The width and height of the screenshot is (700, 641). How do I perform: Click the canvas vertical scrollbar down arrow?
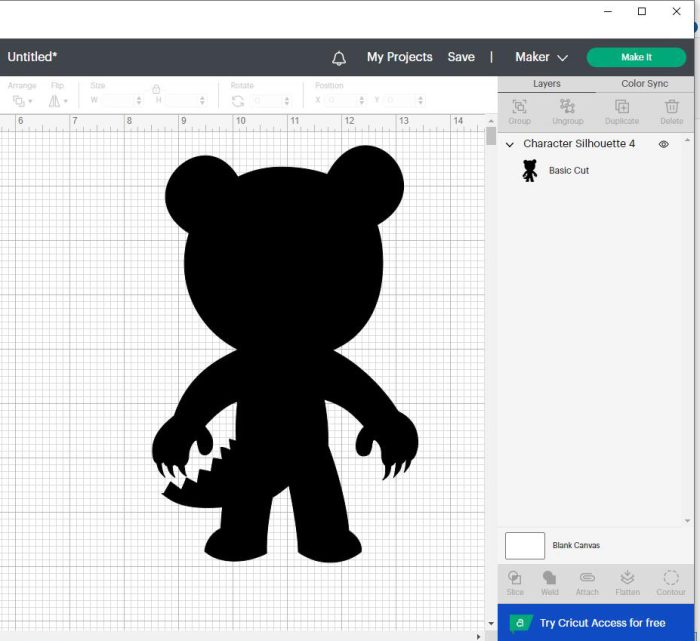click(491, 623)
